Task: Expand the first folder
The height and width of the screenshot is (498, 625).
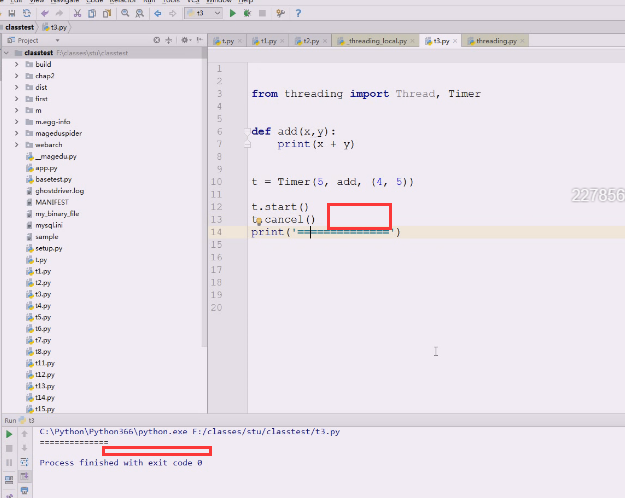Action: (x=16, y=99)
